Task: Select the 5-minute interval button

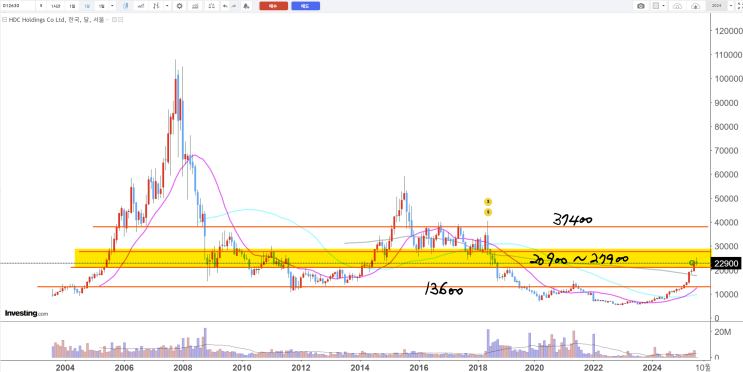Action: tap(41, 6)
